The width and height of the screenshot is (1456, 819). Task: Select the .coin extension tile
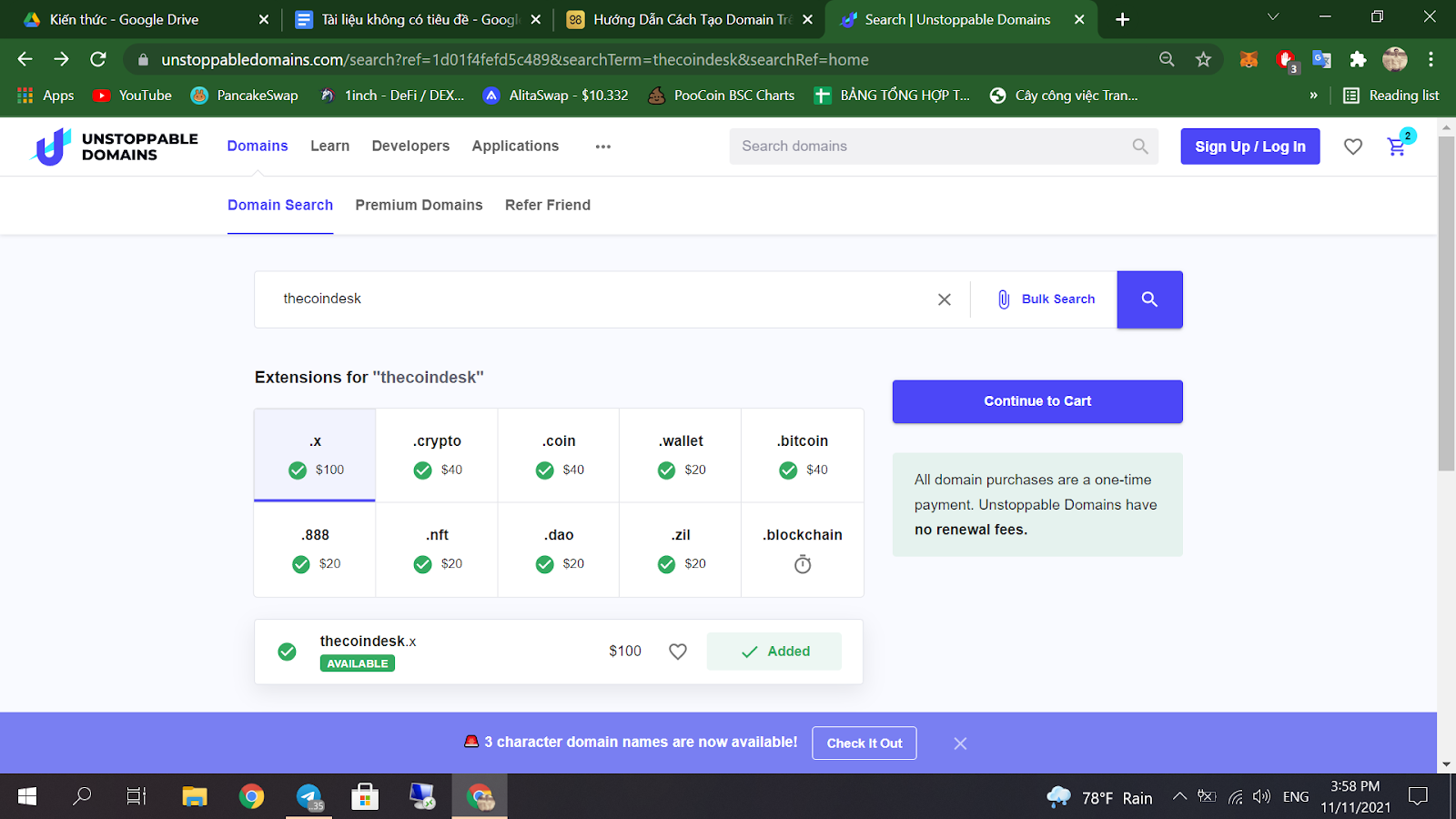(559, 455)
